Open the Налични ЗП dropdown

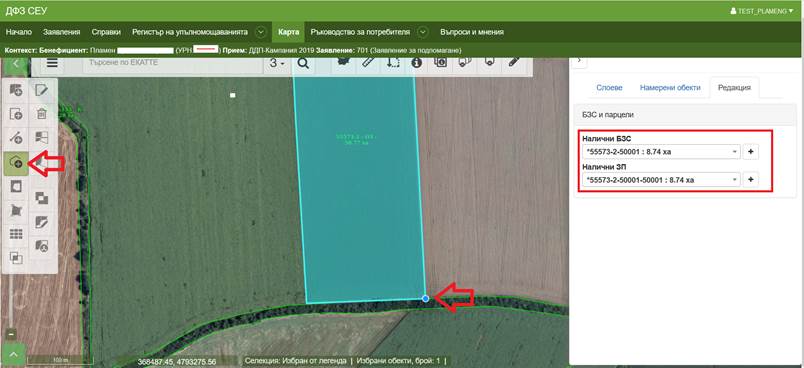[661, 180]
